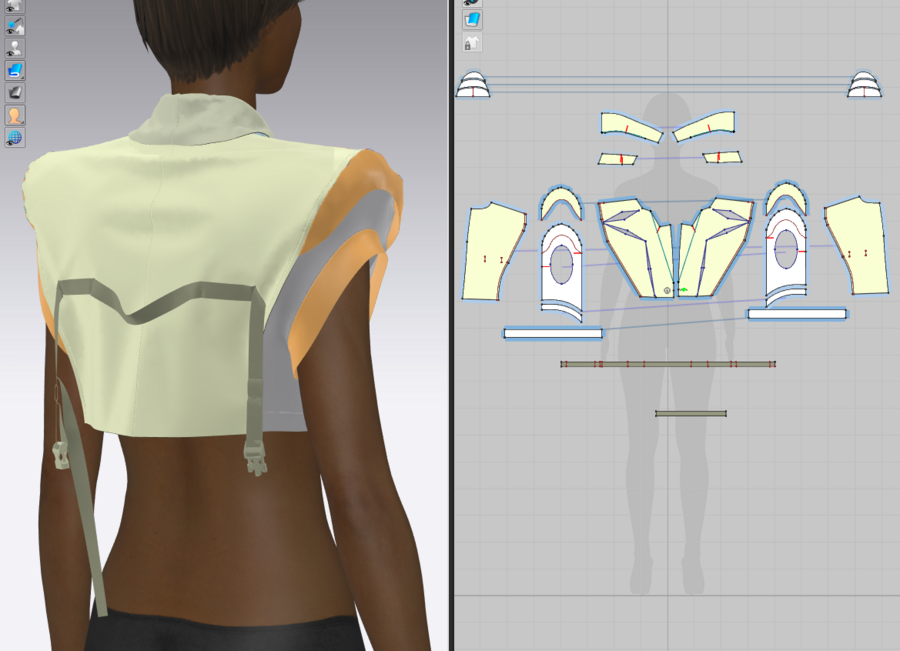
Task: Select right shoulder pad pattern piece
Action: pyautogui.click(x=864, y=84)
